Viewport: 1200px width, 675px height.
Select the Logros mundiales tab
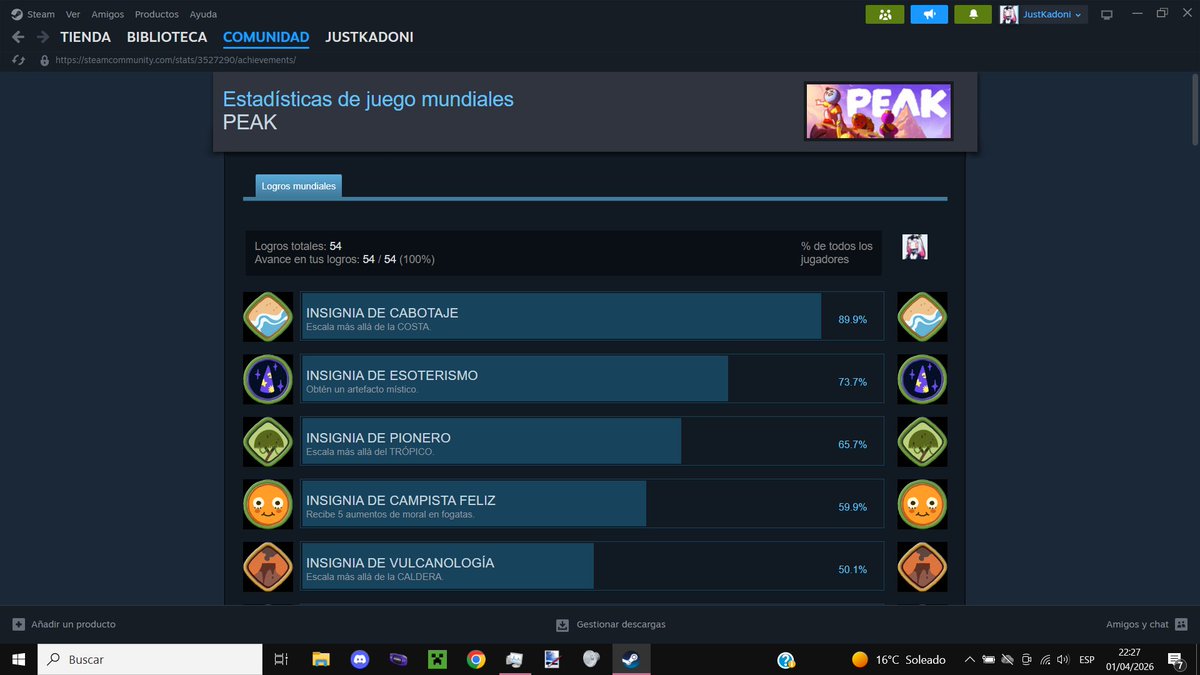point(299,186)
